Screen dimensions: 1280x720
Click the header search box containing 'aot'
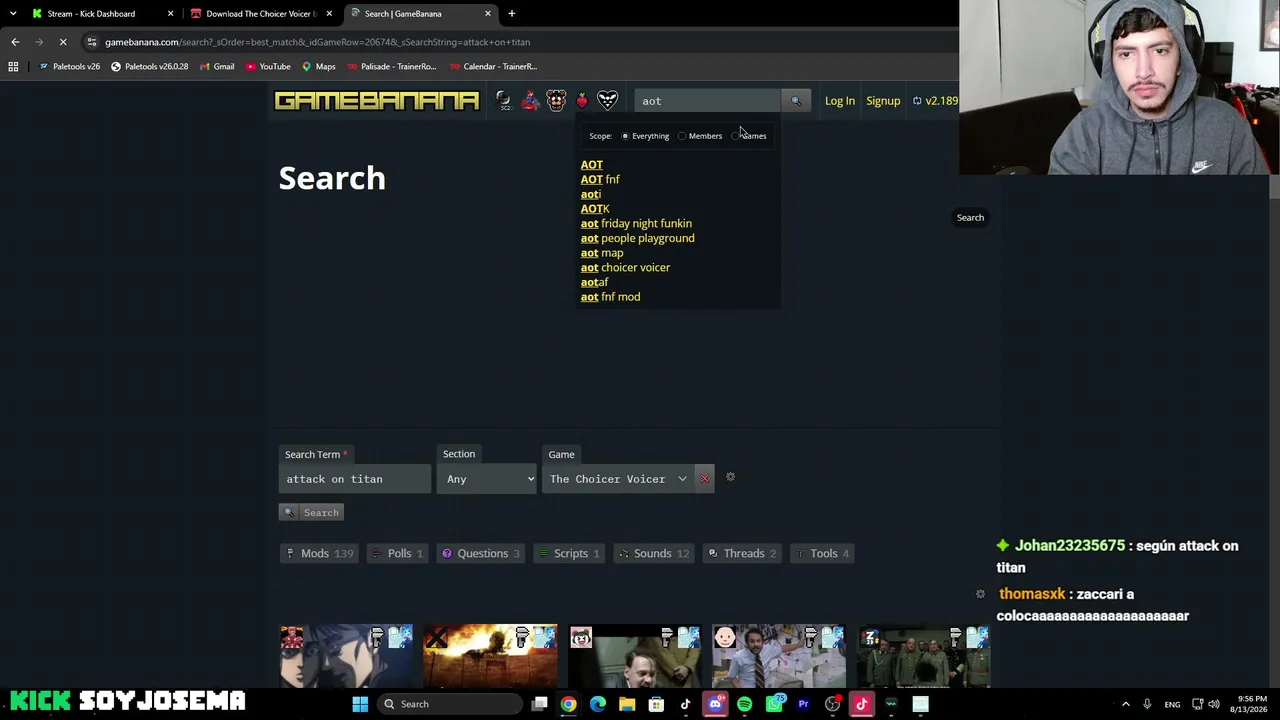pyautogui.click(x=707, y=101)
